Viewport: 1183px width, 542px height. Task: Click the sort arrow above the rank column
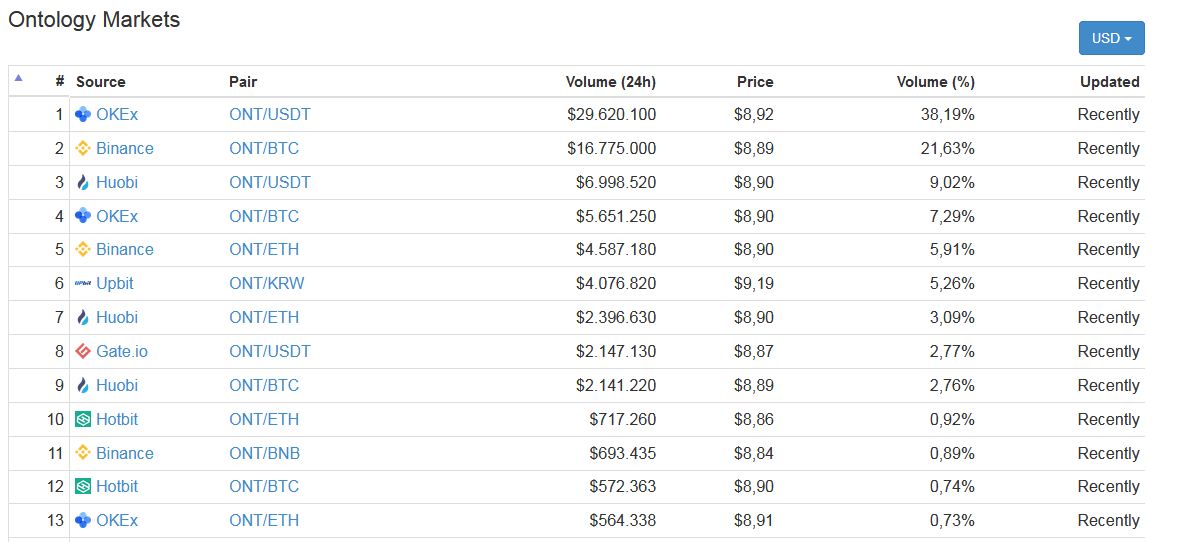click(18, 77)
